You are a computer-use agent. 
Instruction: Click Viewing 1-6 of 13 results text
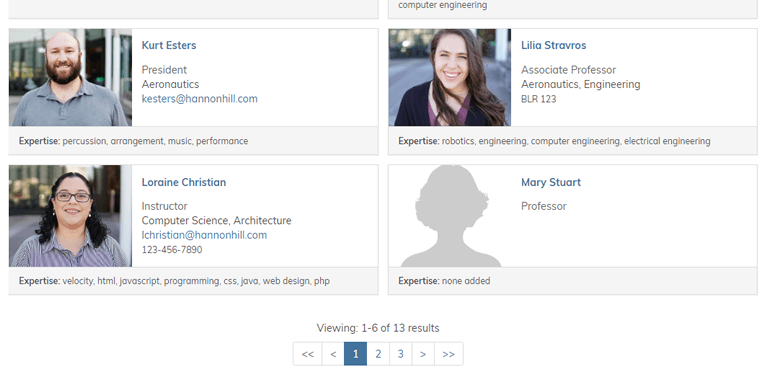[378, 328]
